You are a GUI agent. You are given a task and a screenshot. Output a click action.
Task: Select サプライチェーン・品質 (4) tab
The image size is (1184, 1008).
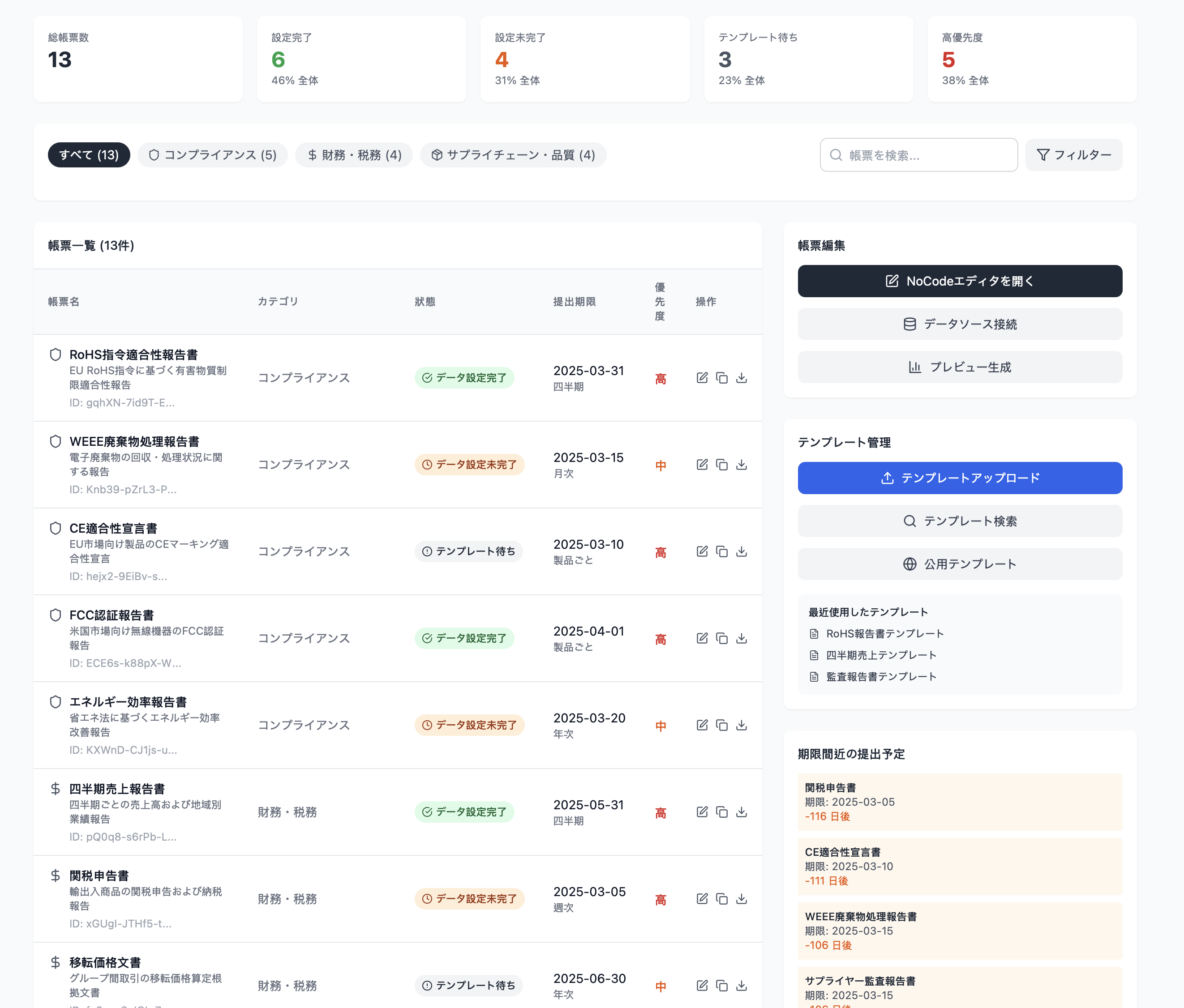click(513, 155)
